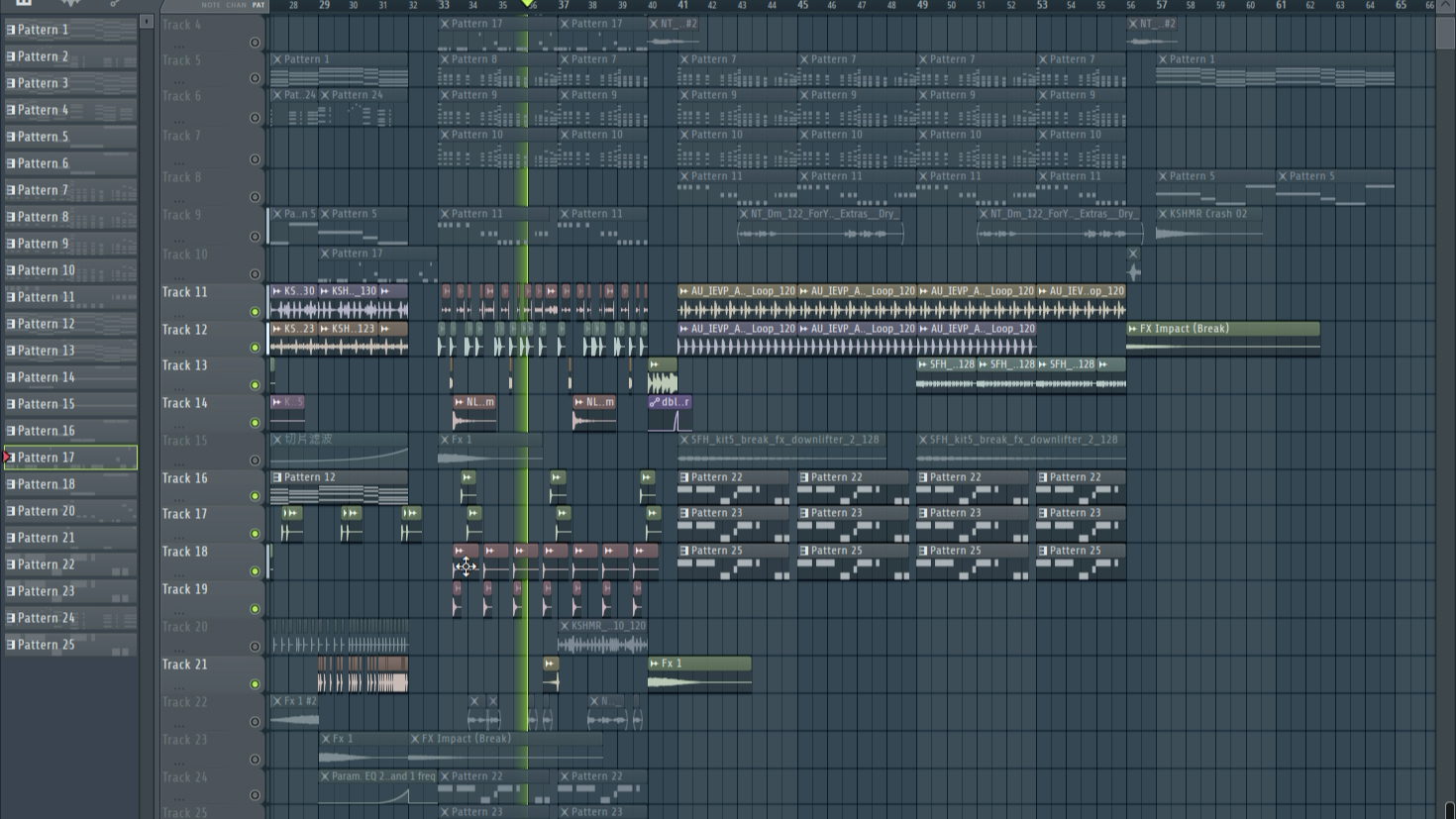Select the Pattern 17 clip on Track 10
Image resolution: width=1456 pixels, height=819 pixels.
377,263
